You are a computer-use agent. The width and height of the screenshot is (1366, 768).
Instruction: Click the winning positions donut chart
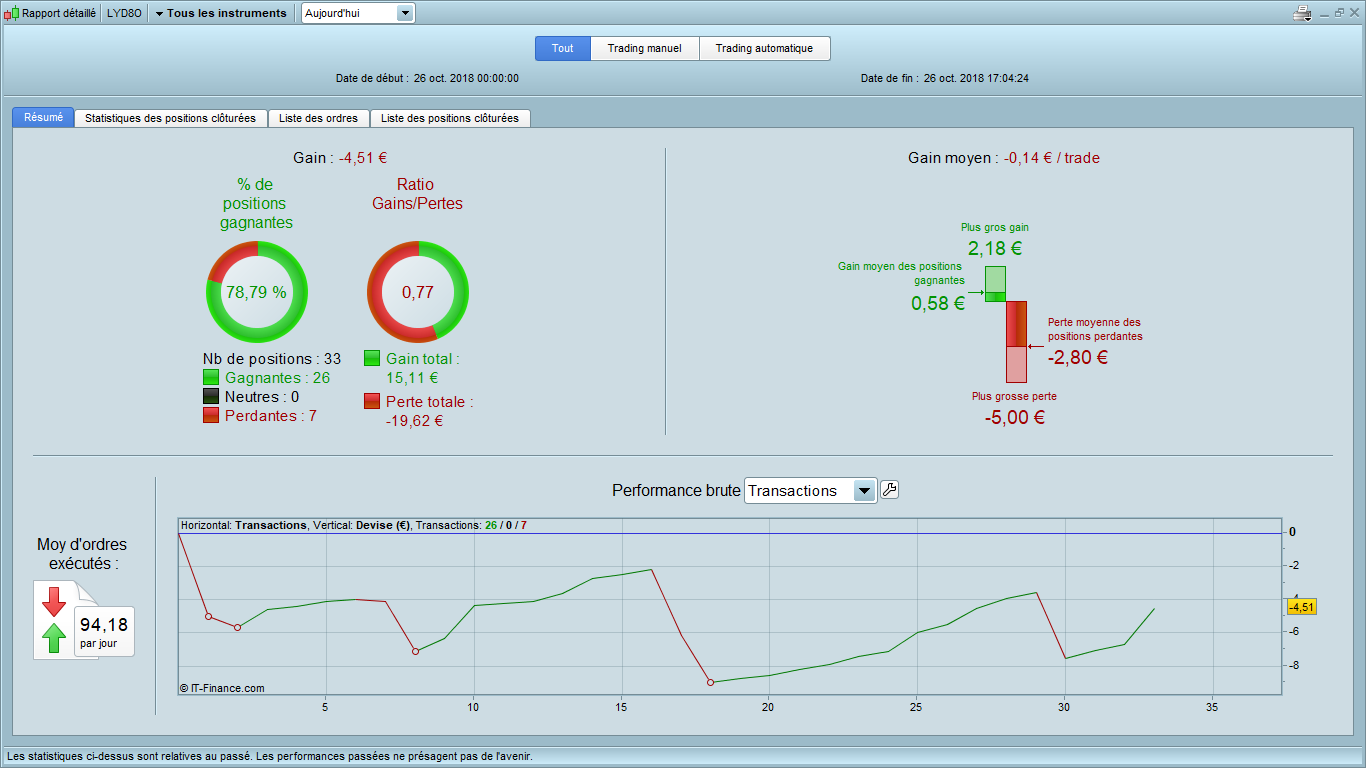coord(256,292)
